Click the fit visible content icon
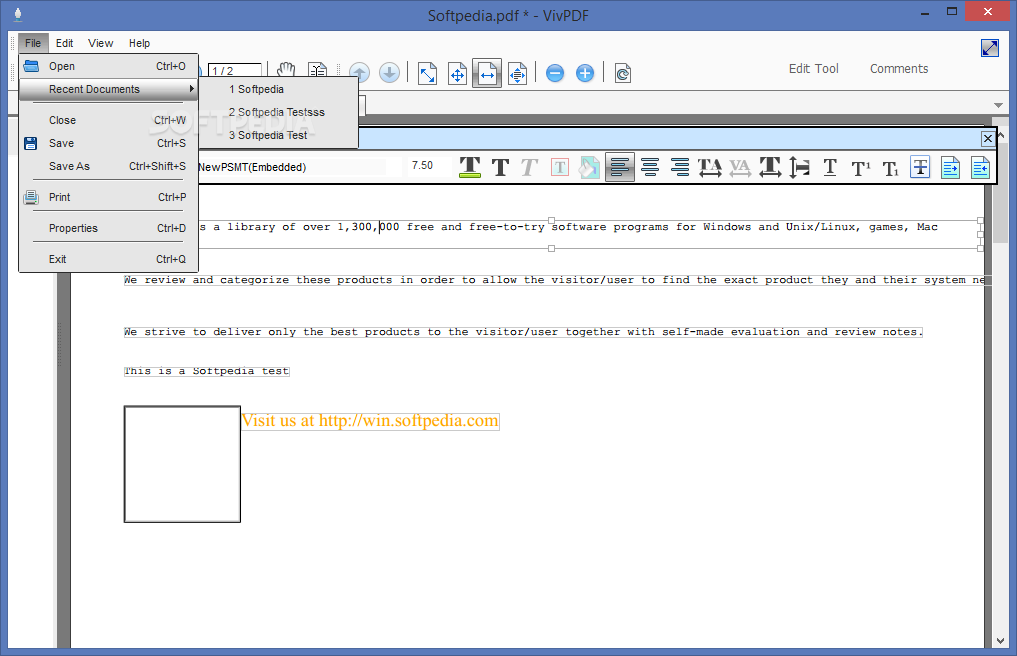 tap(518, 73)
